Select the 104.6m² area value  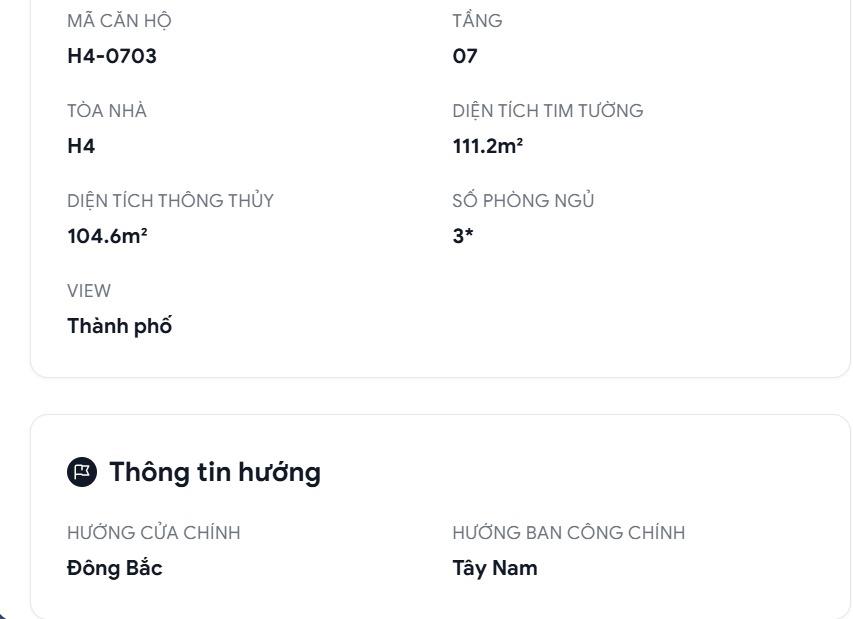pyautogui.click(x=108, y=236)
